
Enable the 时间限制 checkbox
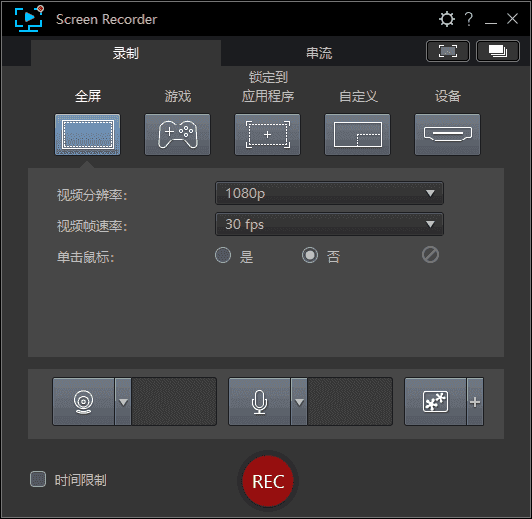38,479
